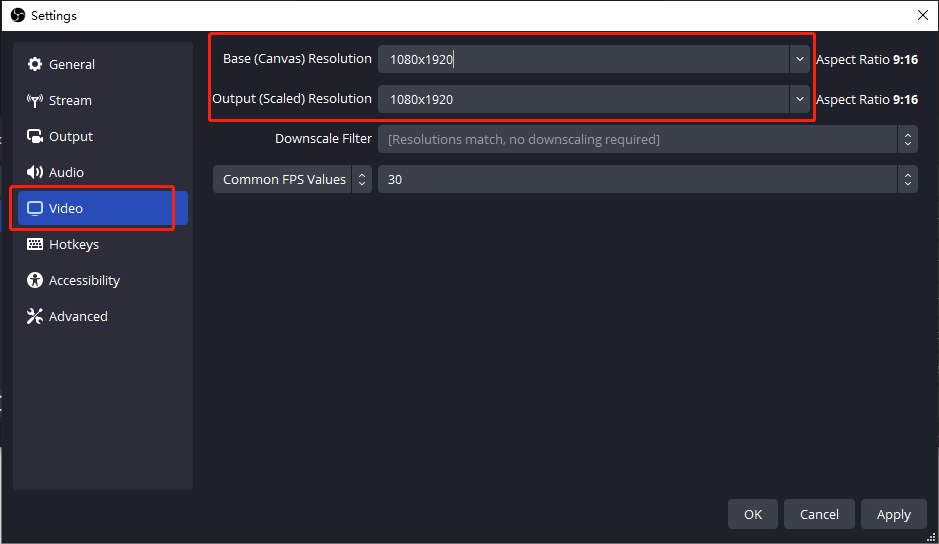This screenshot has height=544, width=939.
Task: Open the Downscale Filter dropdown
Action: pyautogui.click(x=647, y=139)
